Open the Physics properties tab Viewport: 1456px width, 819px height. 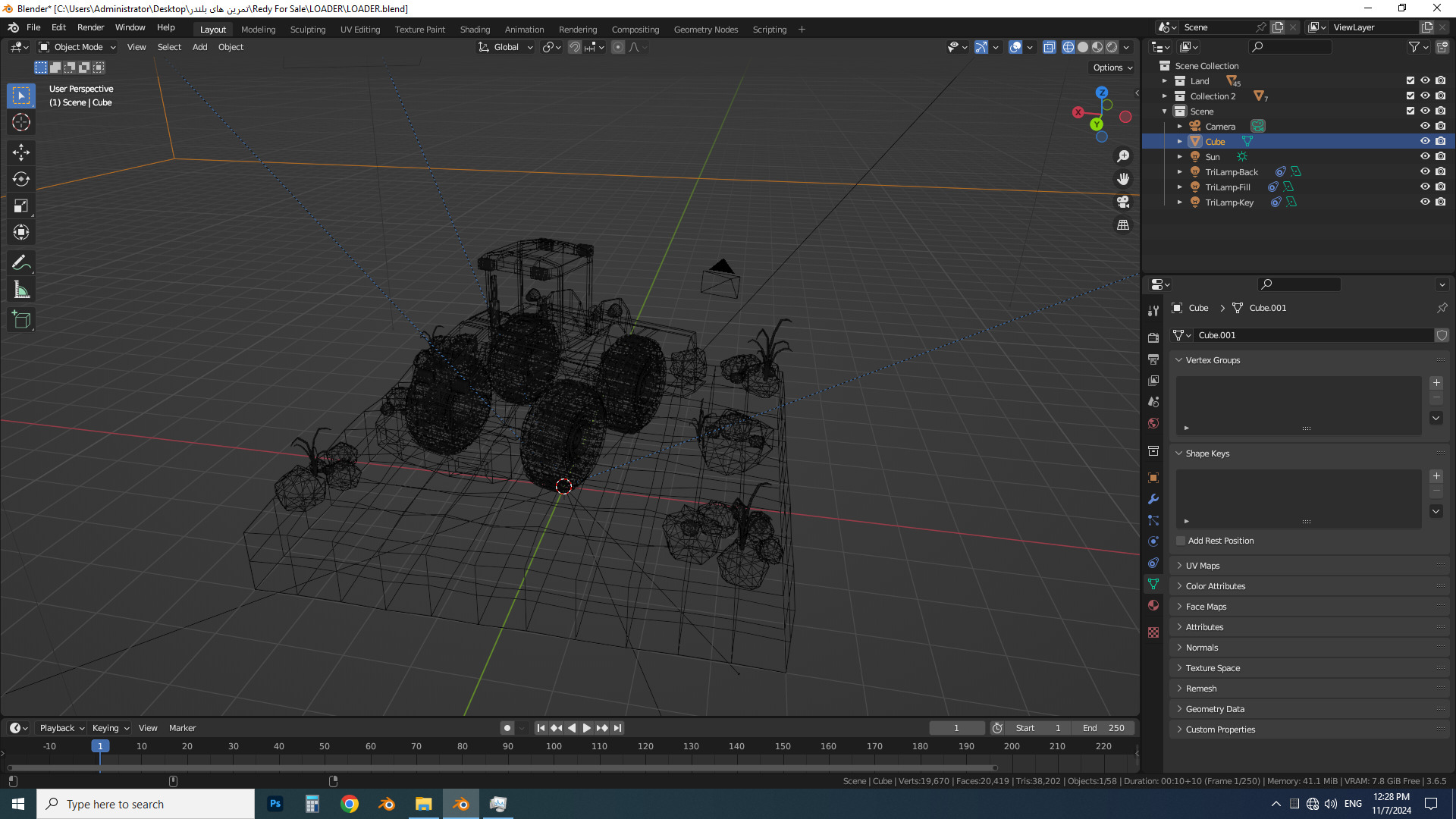(1153, 541)
